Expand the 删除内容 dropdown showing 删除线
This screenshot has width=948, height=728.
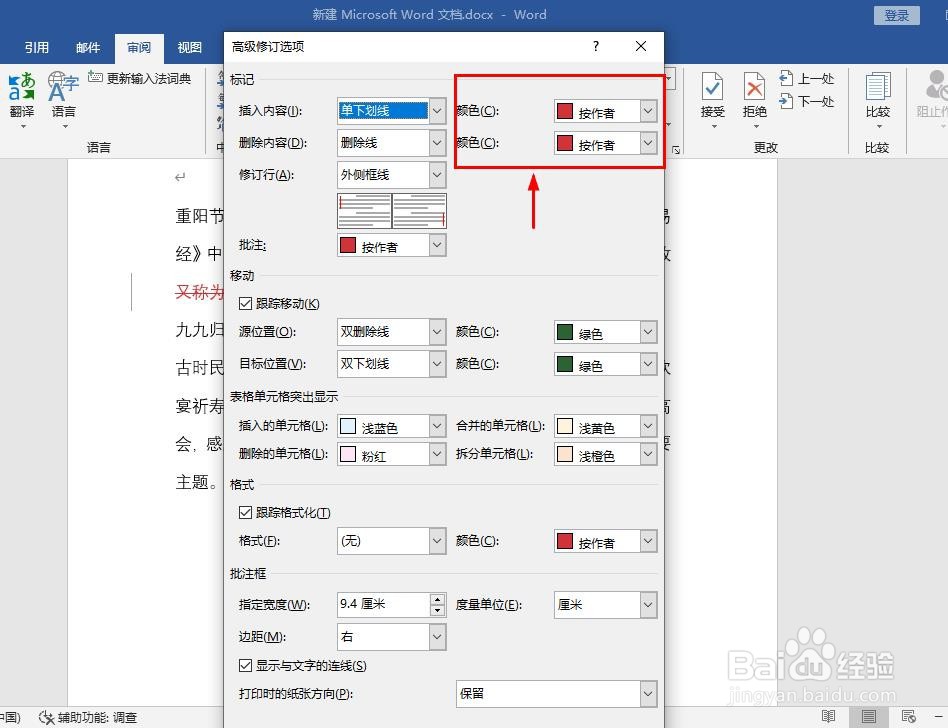(x=436, y=142)
